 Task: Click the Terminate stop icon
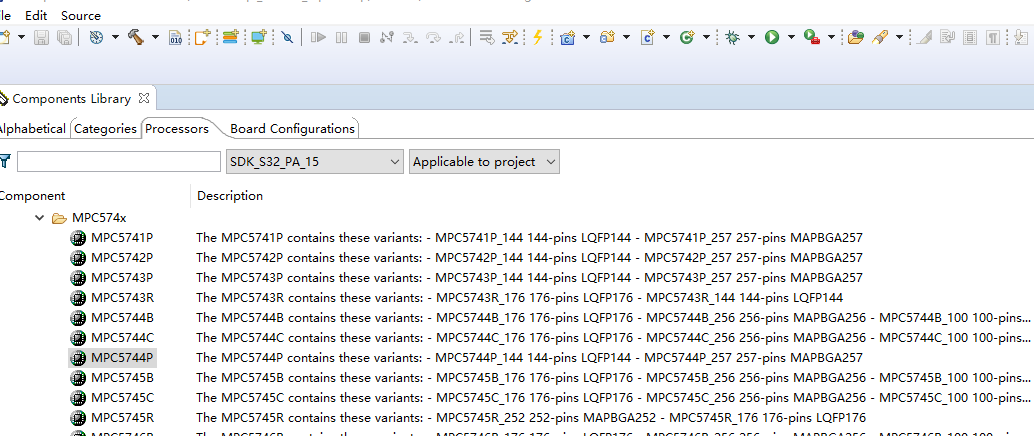coord(364,38)
